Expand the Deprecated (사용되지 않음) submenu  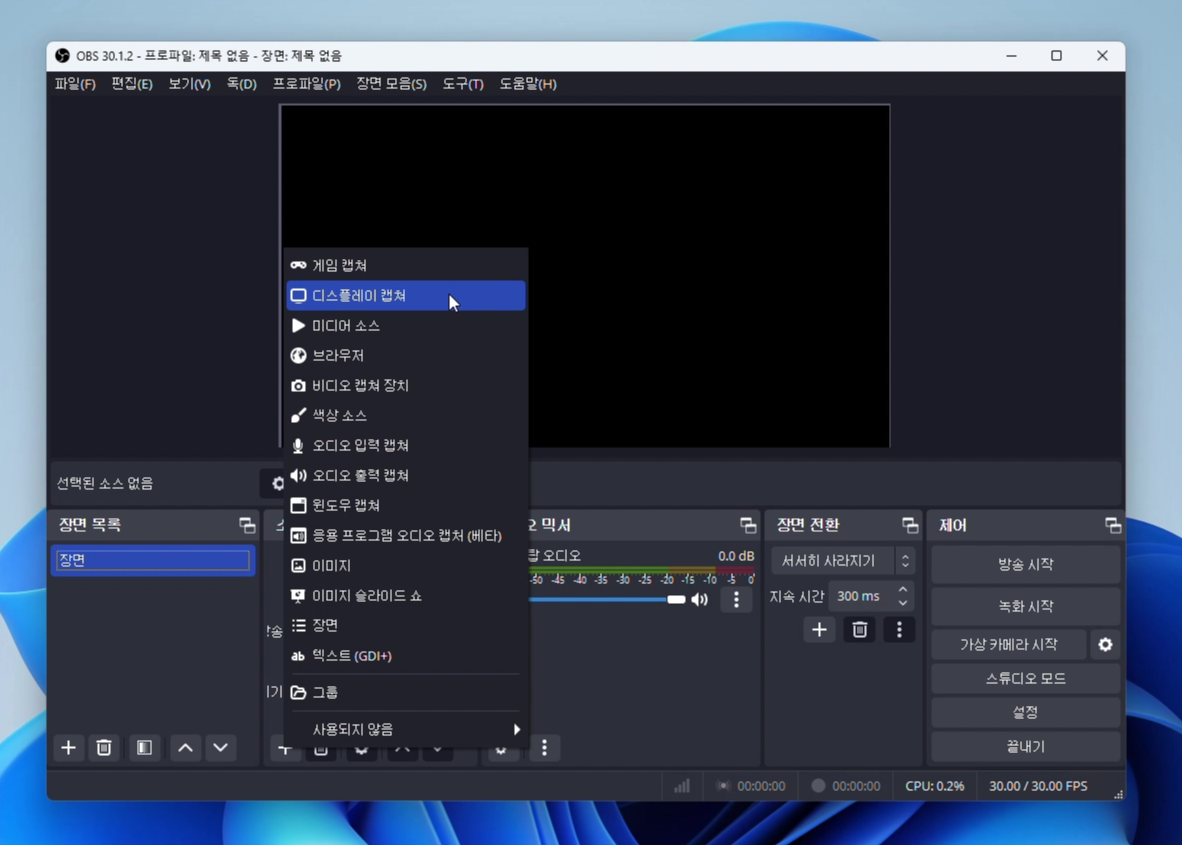tap(406, 729)
